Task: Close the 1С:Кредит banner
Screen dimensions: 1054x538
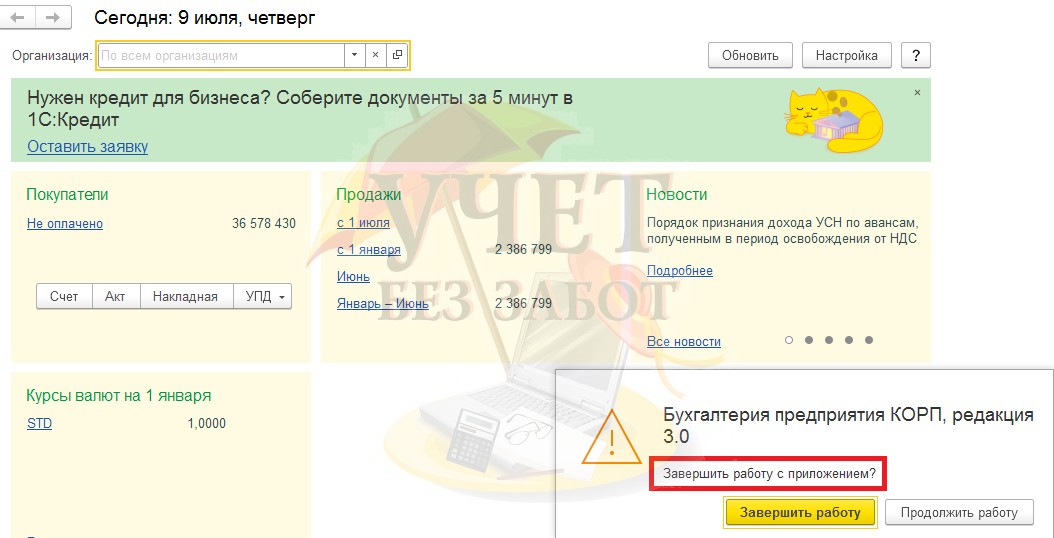Action: tap(917, 93)
